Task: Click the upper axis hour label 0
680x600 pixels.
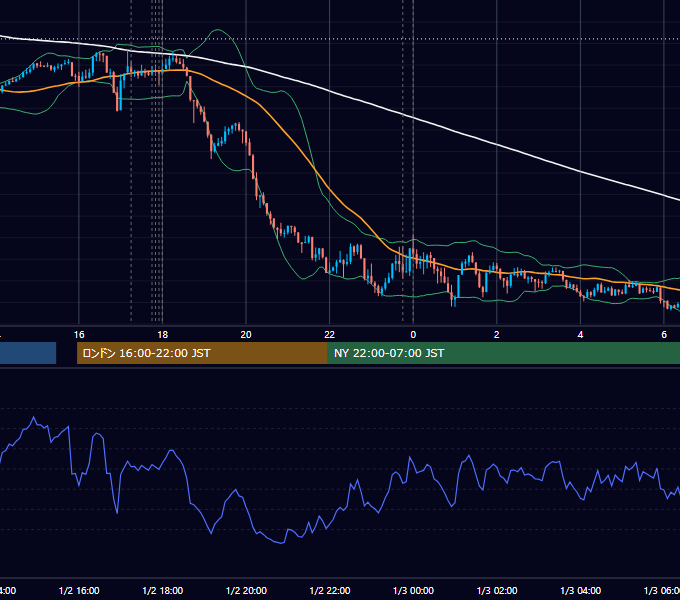Action: [x=413, y=335]
